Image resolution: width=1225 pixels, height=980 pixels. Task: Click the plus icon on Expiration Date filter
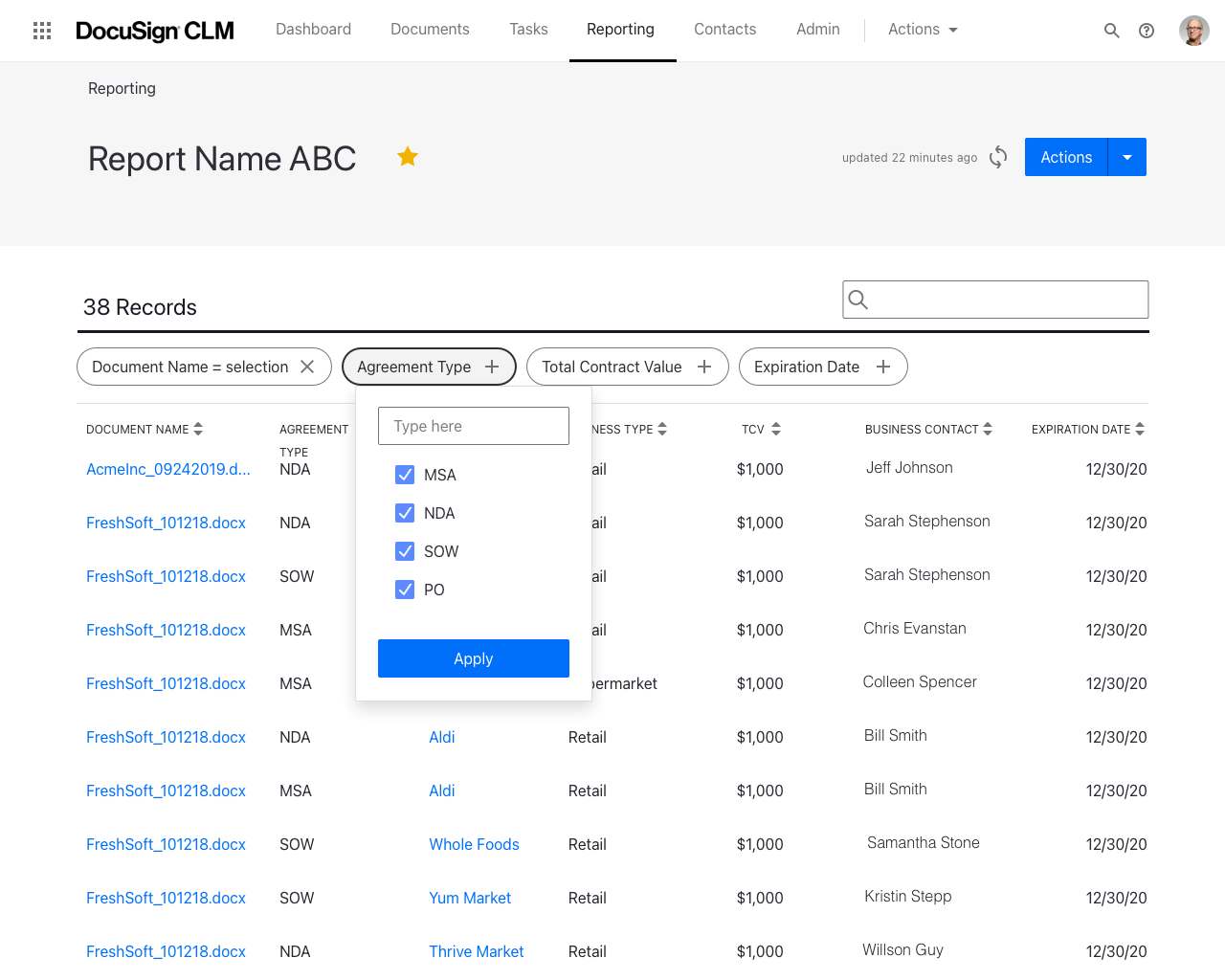[883, 367]
